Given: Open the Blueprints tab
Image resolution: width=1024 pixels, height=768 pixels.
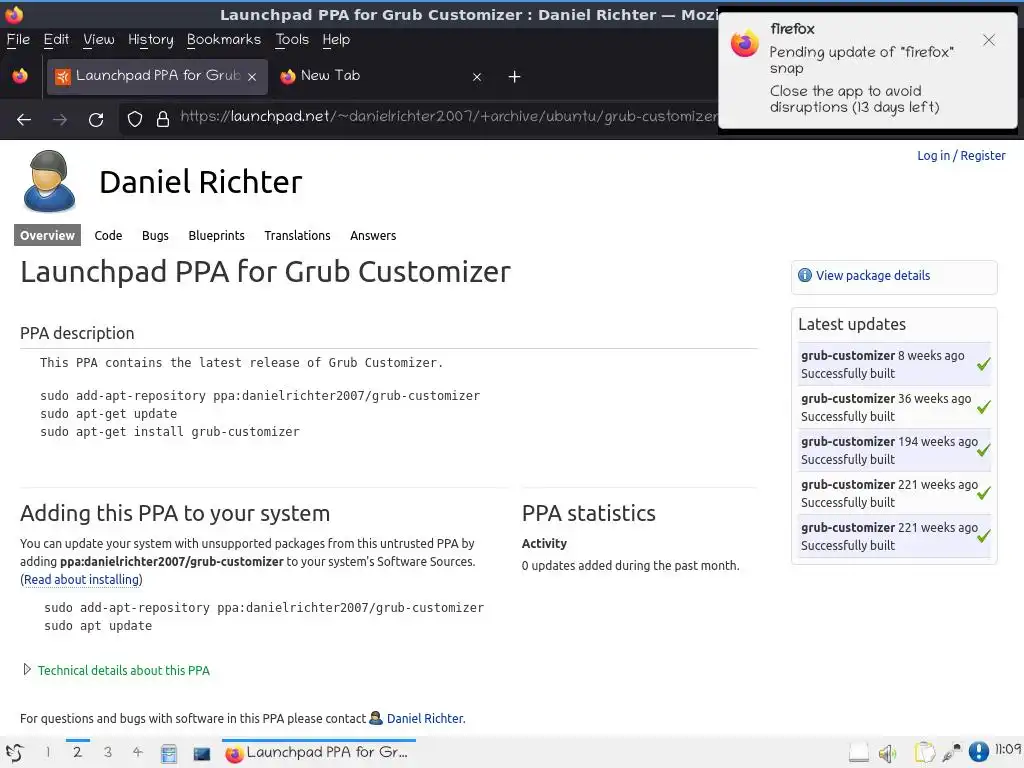Looking at the screenshot, I should pyautogui.click(x=216, y=235).
